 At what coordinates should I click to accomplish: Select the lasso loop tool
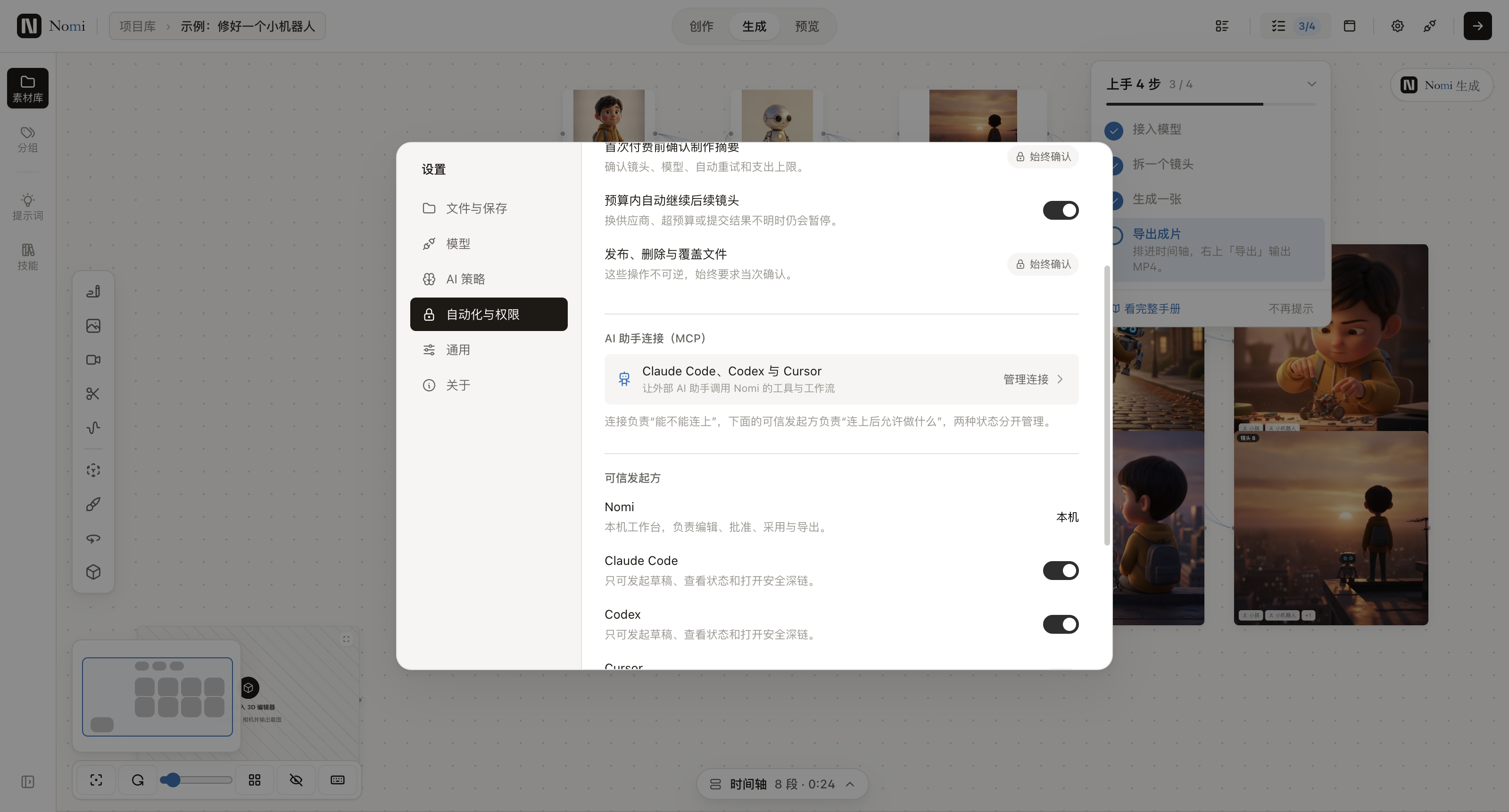click(x=93, y=538)
